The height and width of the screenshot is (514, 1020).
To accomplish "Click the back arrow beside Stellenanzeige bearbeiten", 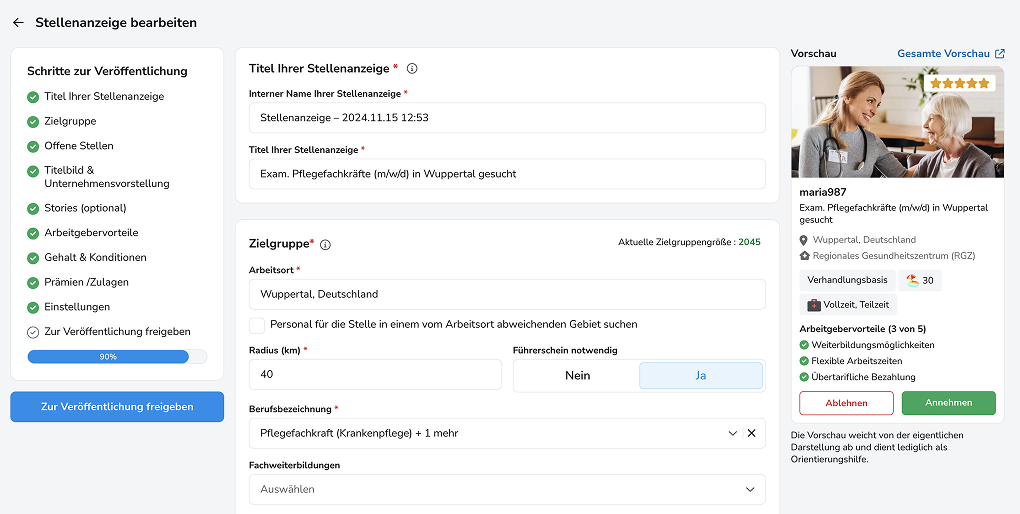I will pos(18,22).
